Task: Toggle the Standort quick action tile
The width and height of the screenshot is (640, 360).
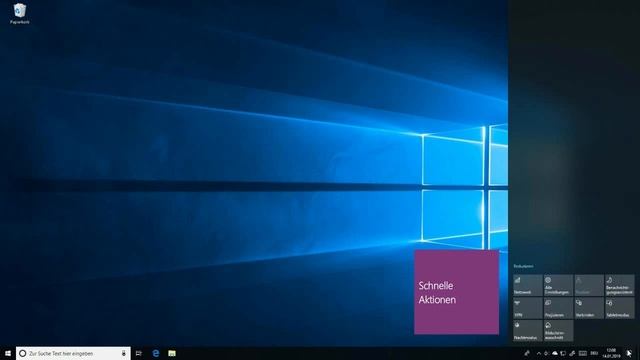Action: [x=589, y=285]
